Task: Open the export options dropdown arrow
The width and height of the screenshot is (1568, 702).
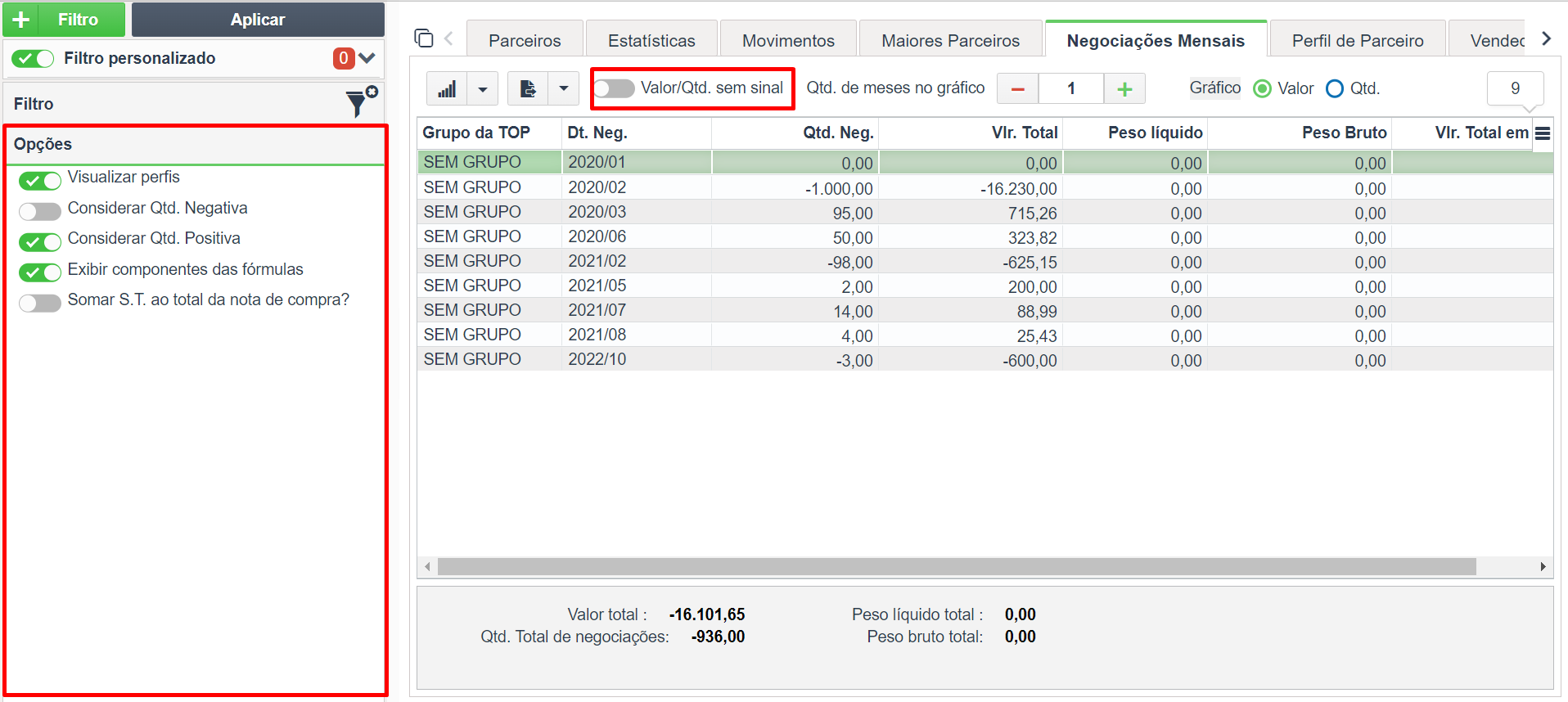Action: coord(564,88)
